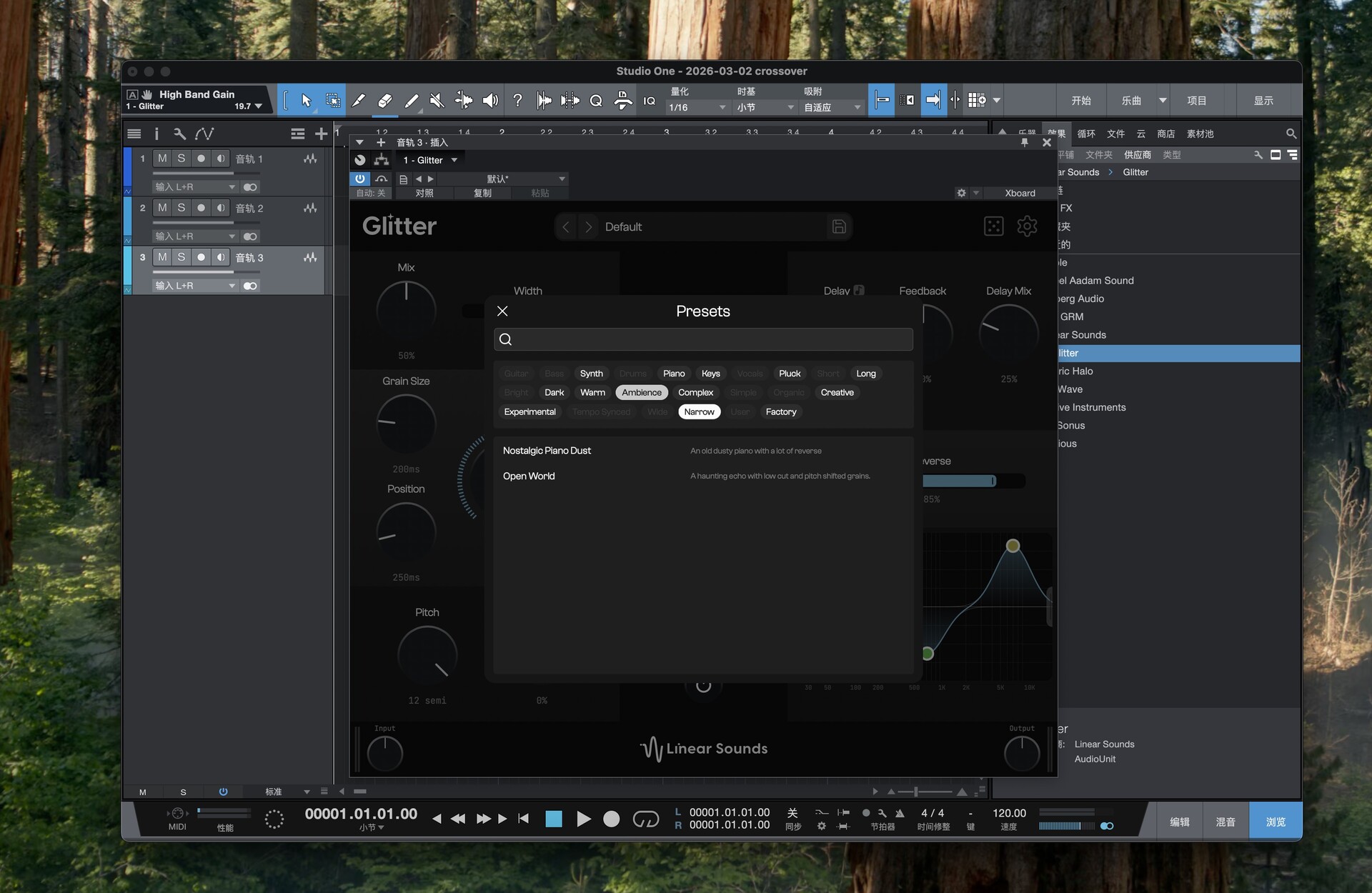Click the random preset dice icon
The image size is (1372, 893).
coord(993,226)
